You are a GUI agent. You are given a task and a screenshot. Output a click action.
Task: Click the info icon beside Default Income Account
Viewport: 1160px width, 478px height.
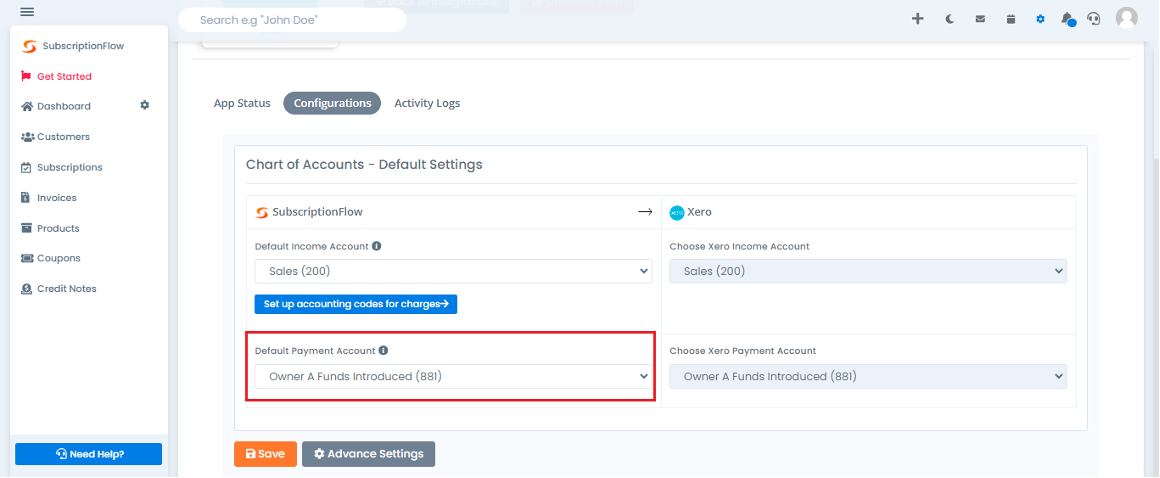click(377, 246)
